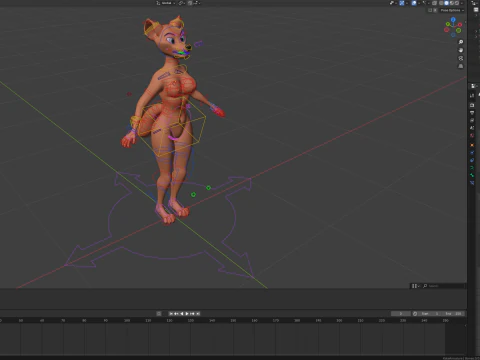Click the zoom magnifier in viewport navigation
This screenshot has width=480, height=360.
point(461,42)
